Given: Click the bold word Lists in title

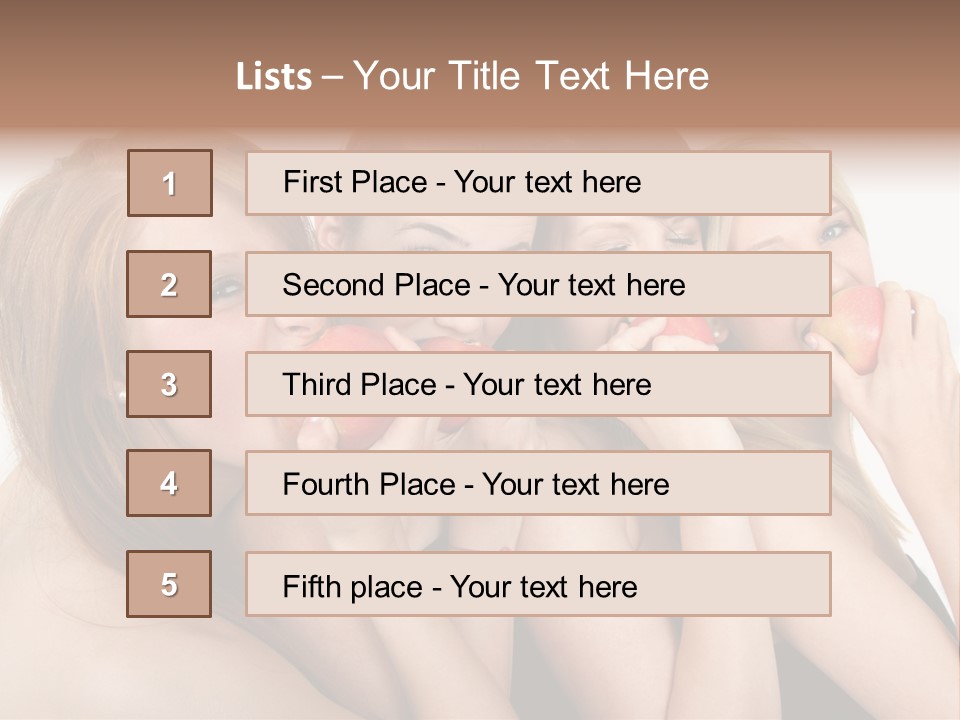Looking at the screenshot, I should click(x=273, y=77).
